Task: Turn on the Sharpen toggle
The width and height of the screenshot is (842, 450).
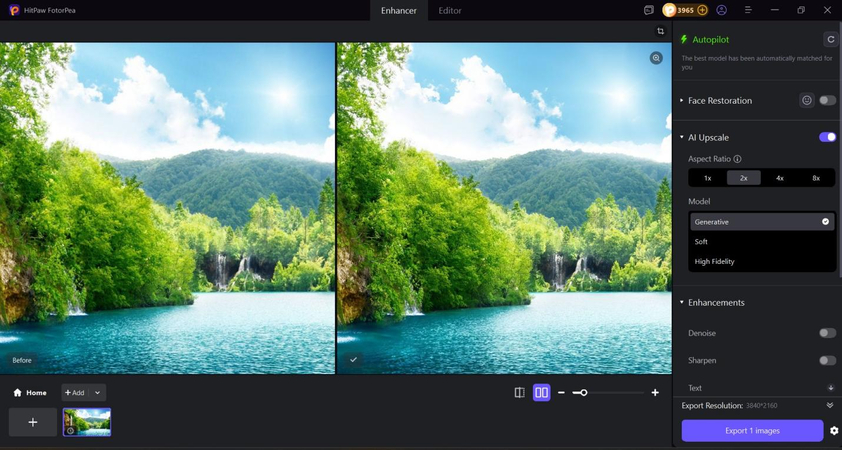Action: click(x=828, y=360)
